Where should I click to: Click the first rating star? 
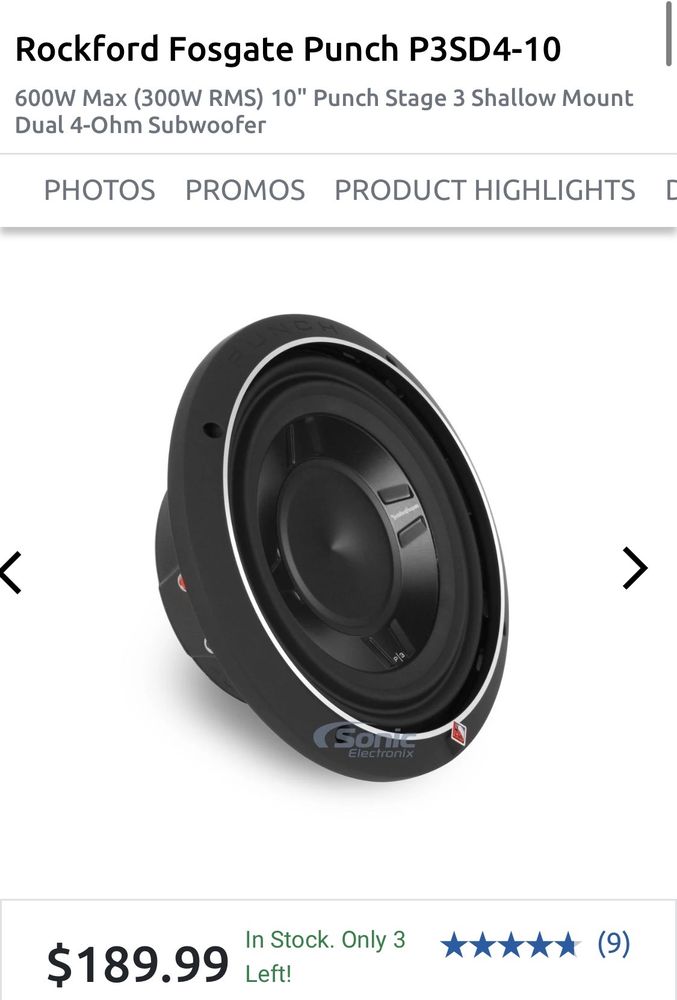455,945
